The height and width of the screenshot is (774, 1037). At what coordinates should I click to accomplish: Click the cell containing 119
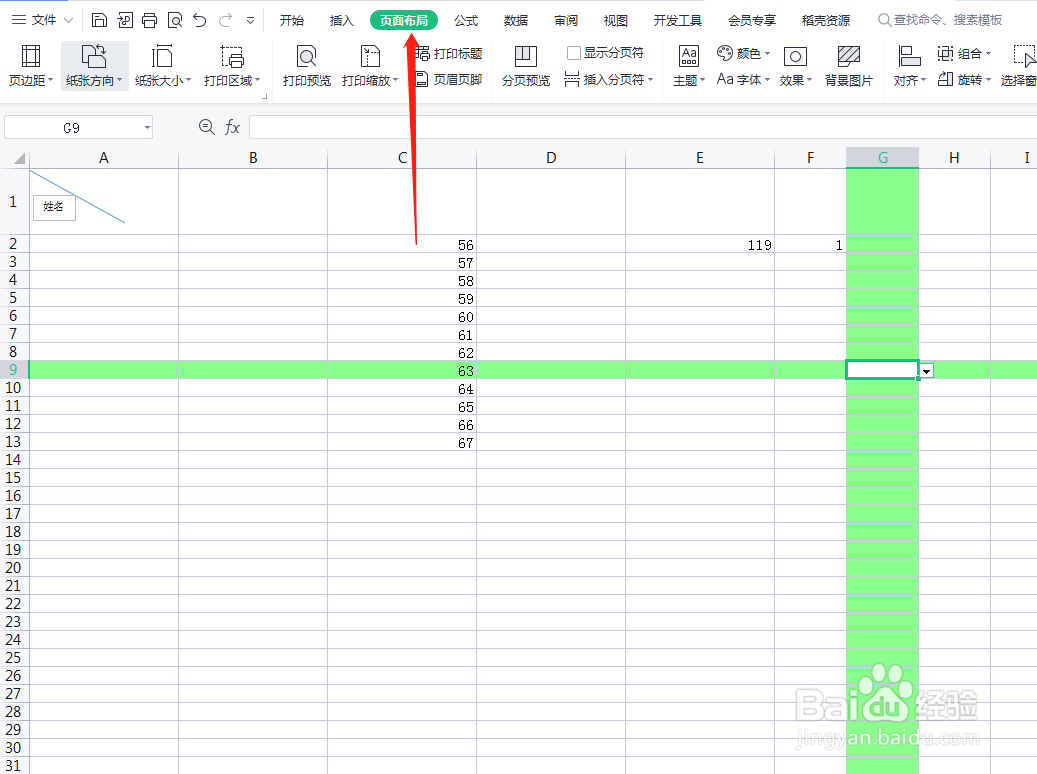pyautogui.click(x=700, y=244)
